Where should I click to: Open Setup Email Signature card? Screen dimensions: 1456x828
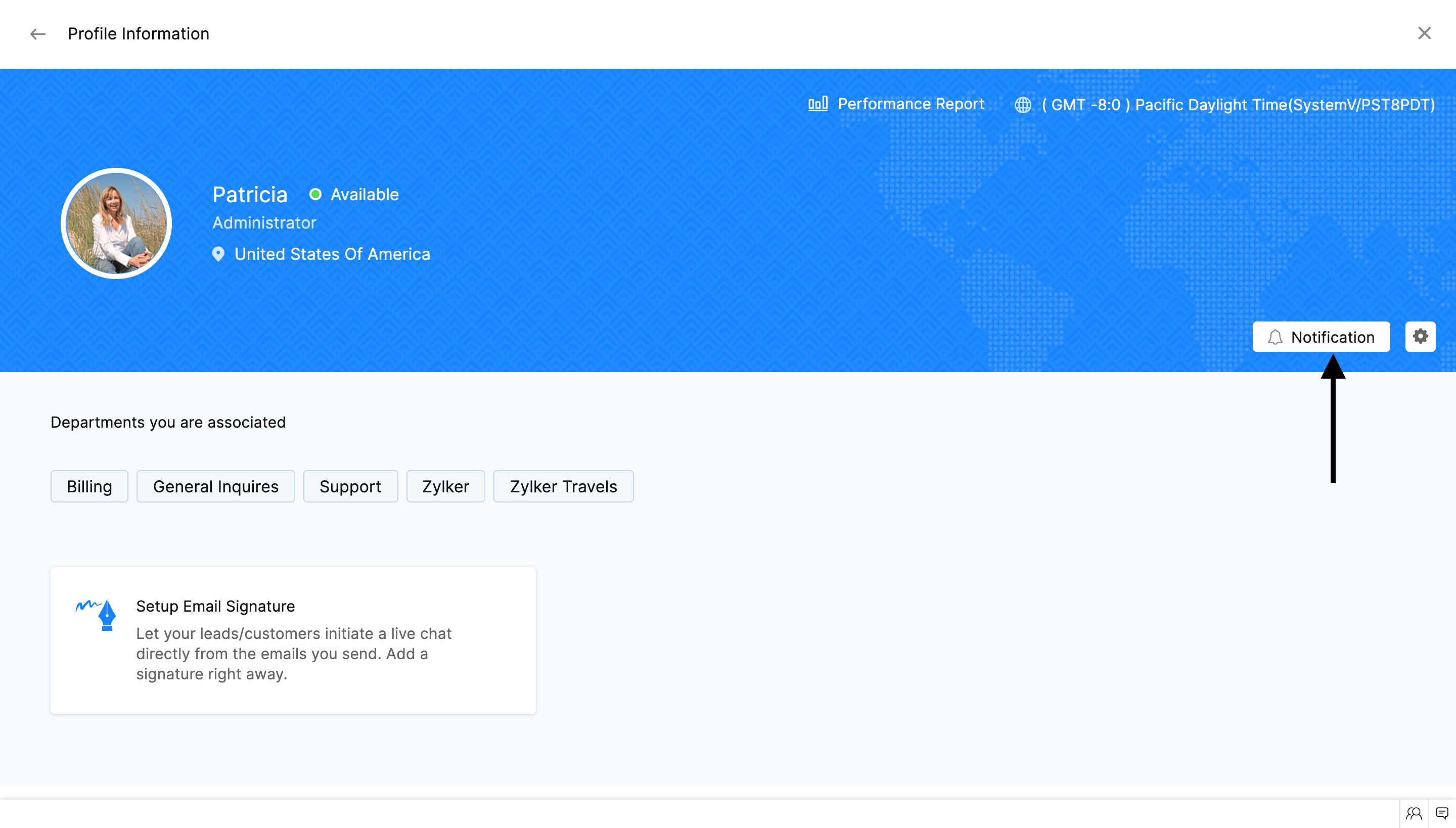pos(293,640)
